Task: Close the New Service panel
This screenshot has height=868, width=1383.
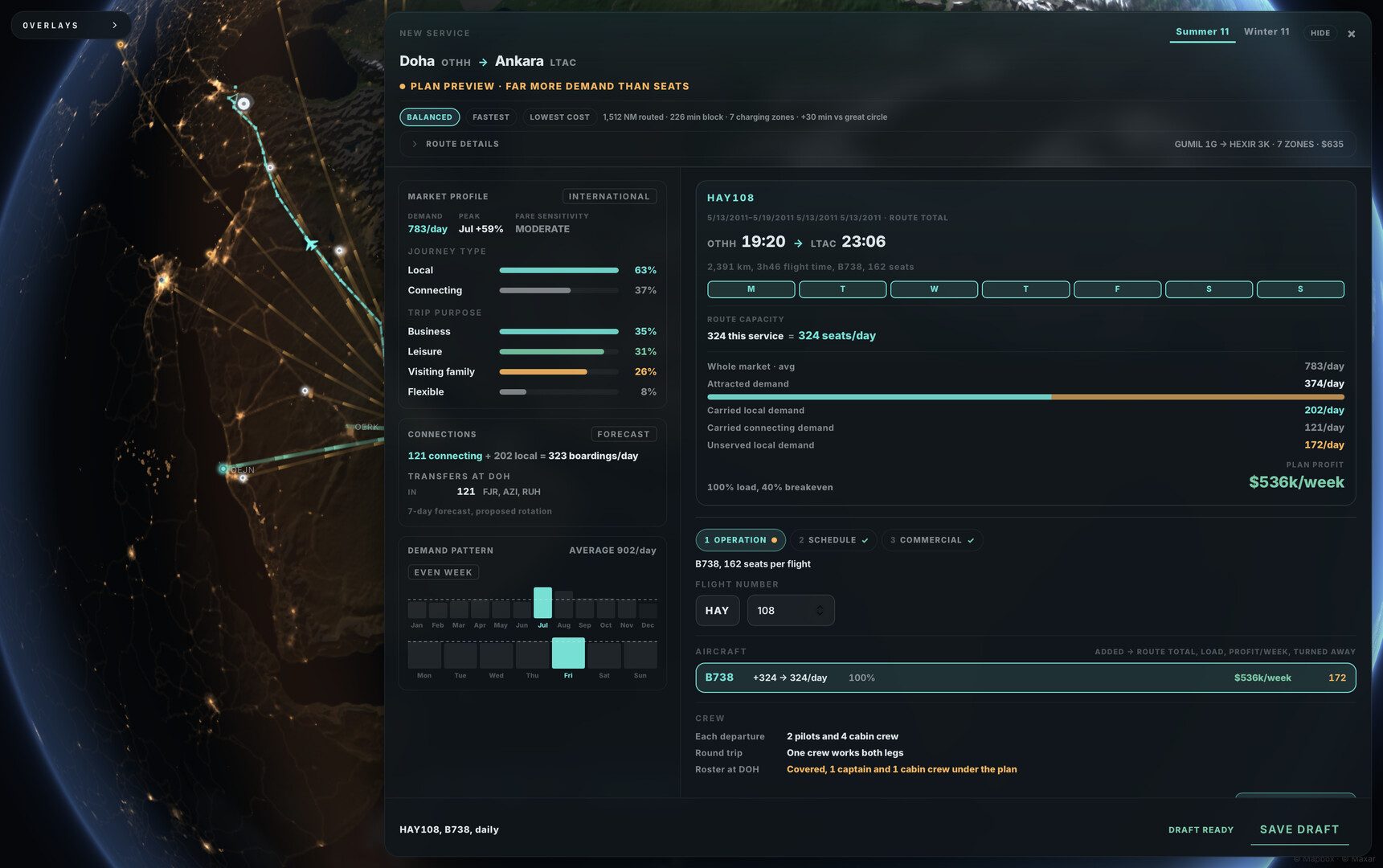Action: point(1352,34)
